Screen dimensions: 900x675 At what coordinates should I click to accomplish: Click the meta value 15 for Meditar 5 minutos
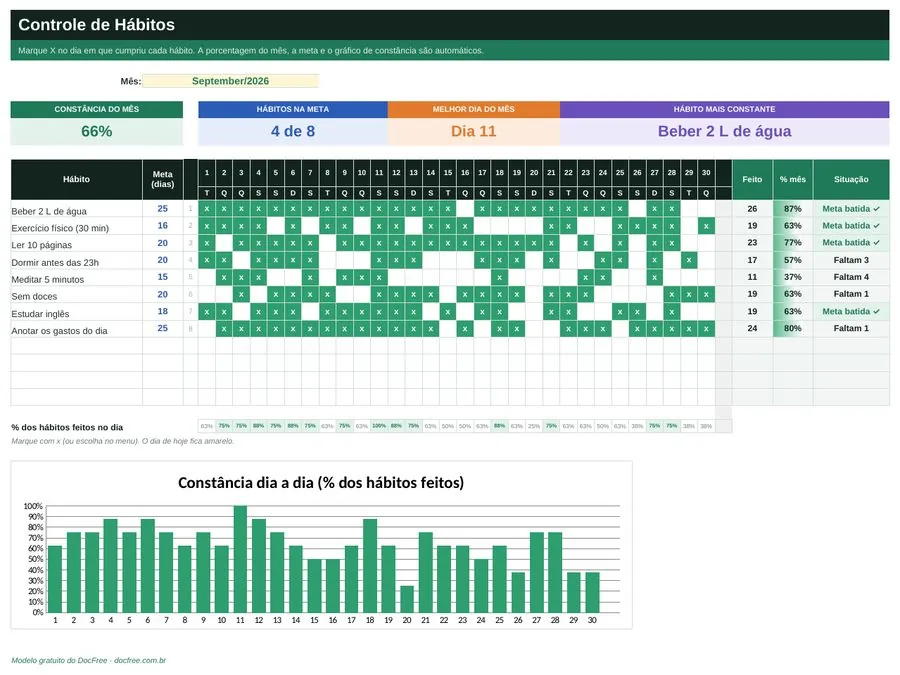[162, 277]
